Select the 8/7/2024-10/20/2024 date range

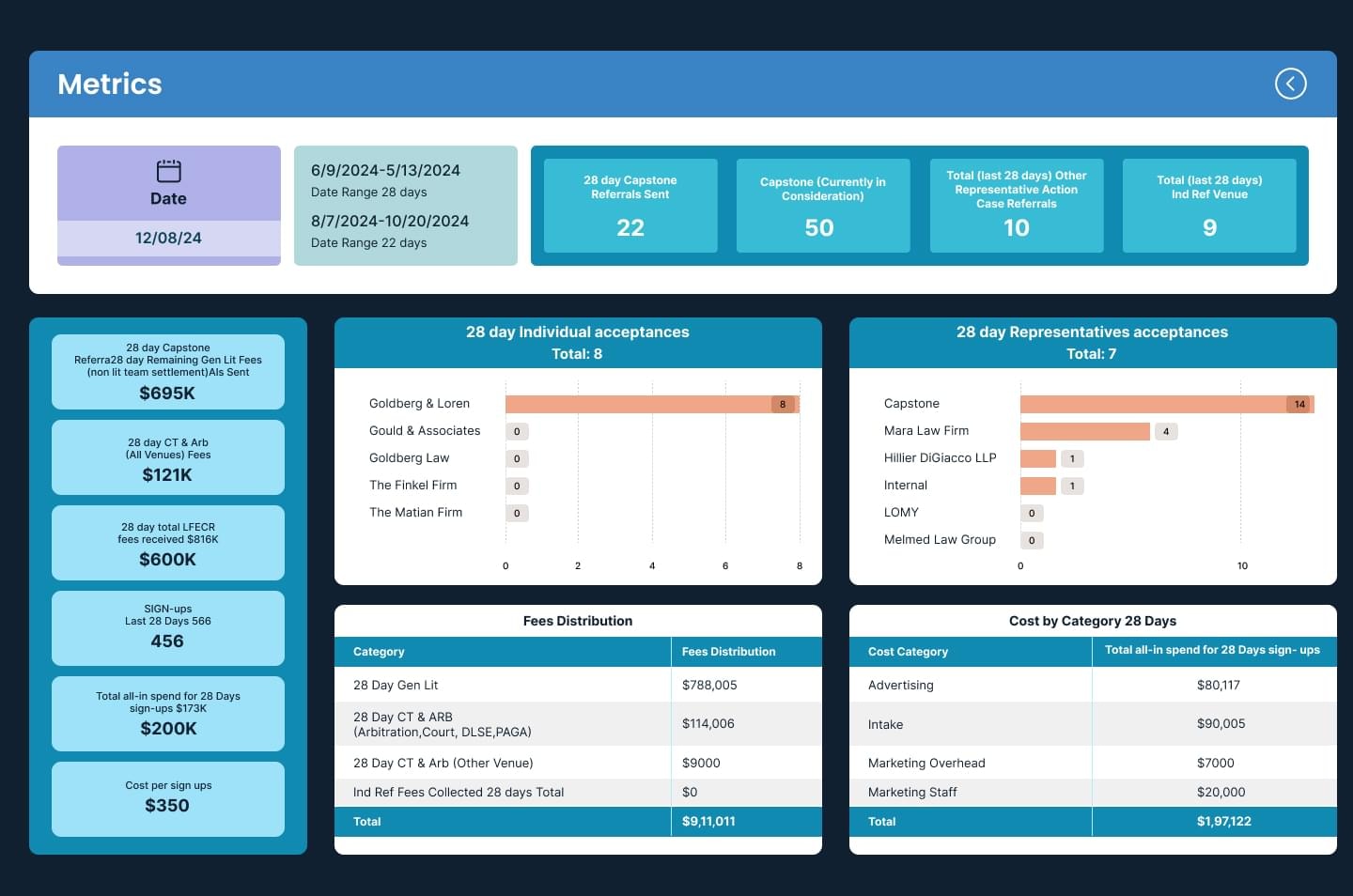389,221
